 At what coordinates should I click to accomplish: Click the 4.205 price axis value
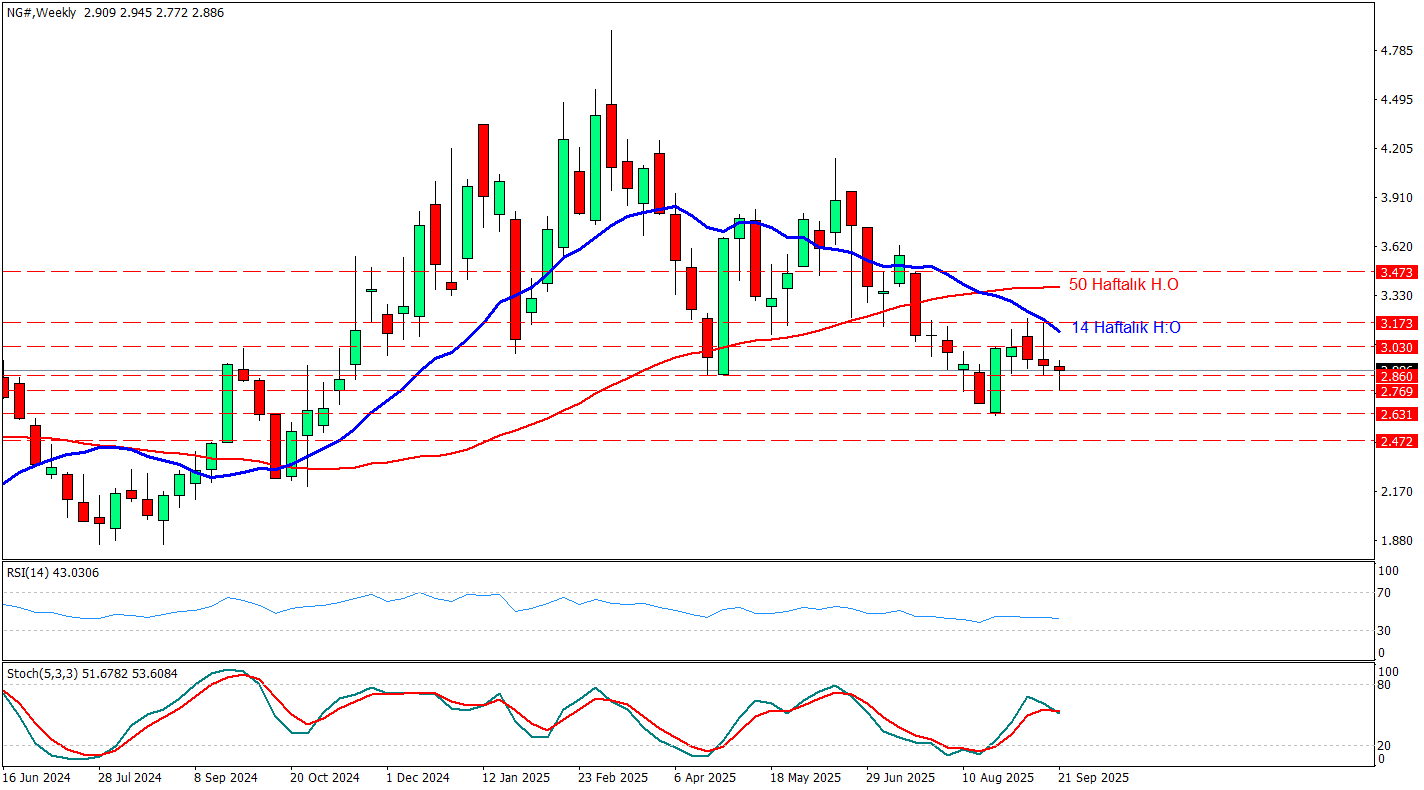pos(1395,149)
